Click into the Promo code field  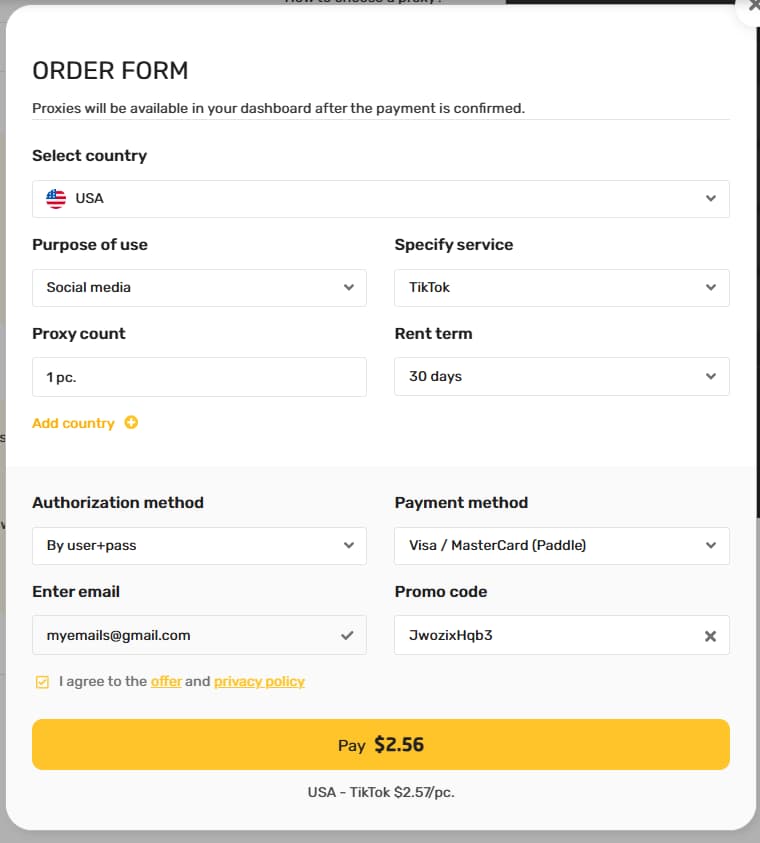pyautogui.click(x=545, y=635)
